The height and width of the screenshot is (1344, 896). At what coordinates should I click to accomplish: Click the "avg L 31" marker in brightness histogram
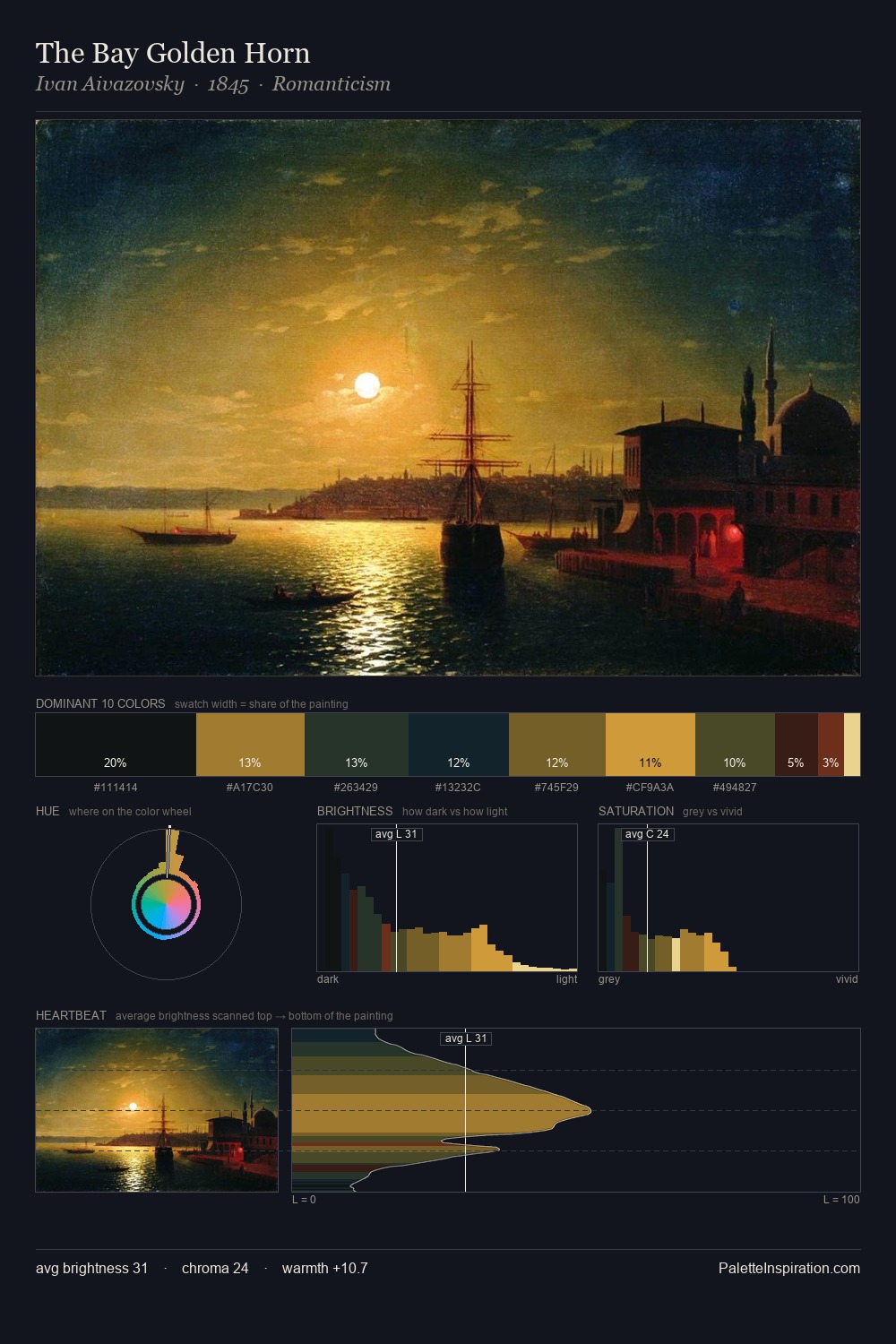coord(396,834)
